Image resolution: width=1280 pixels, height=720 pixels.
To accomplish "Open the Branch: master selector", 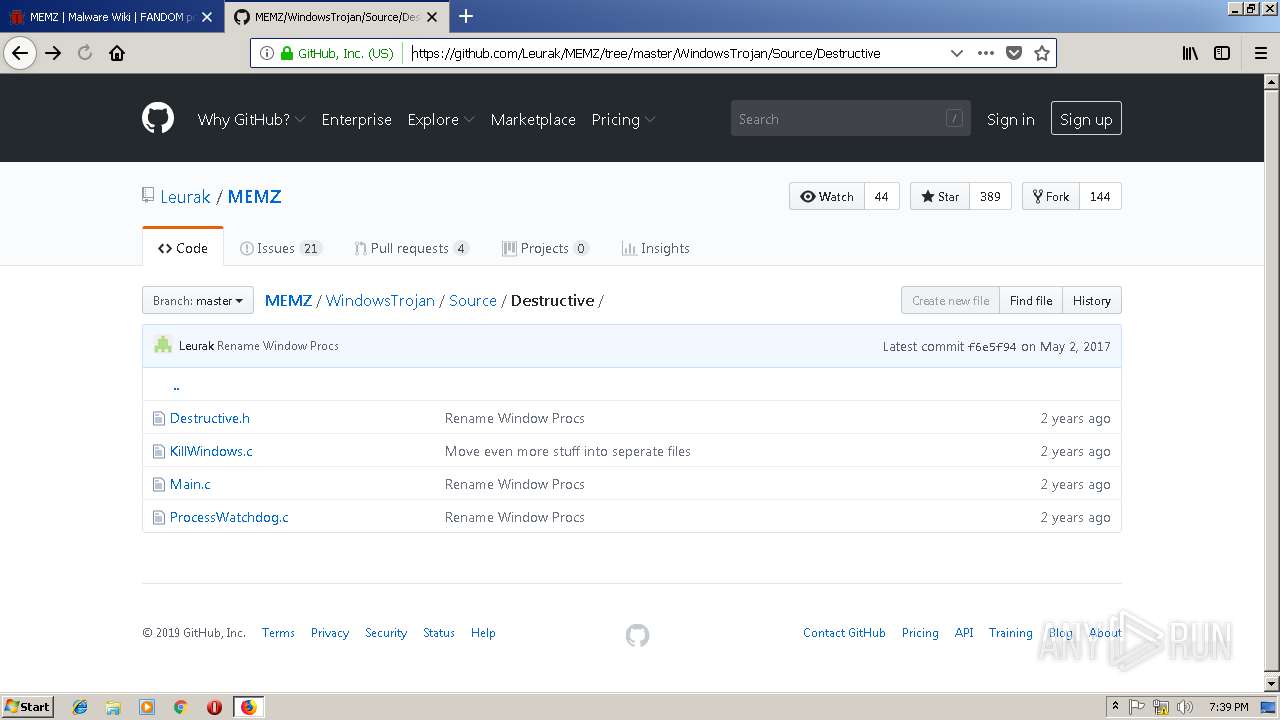I will (x=198, y=300).
